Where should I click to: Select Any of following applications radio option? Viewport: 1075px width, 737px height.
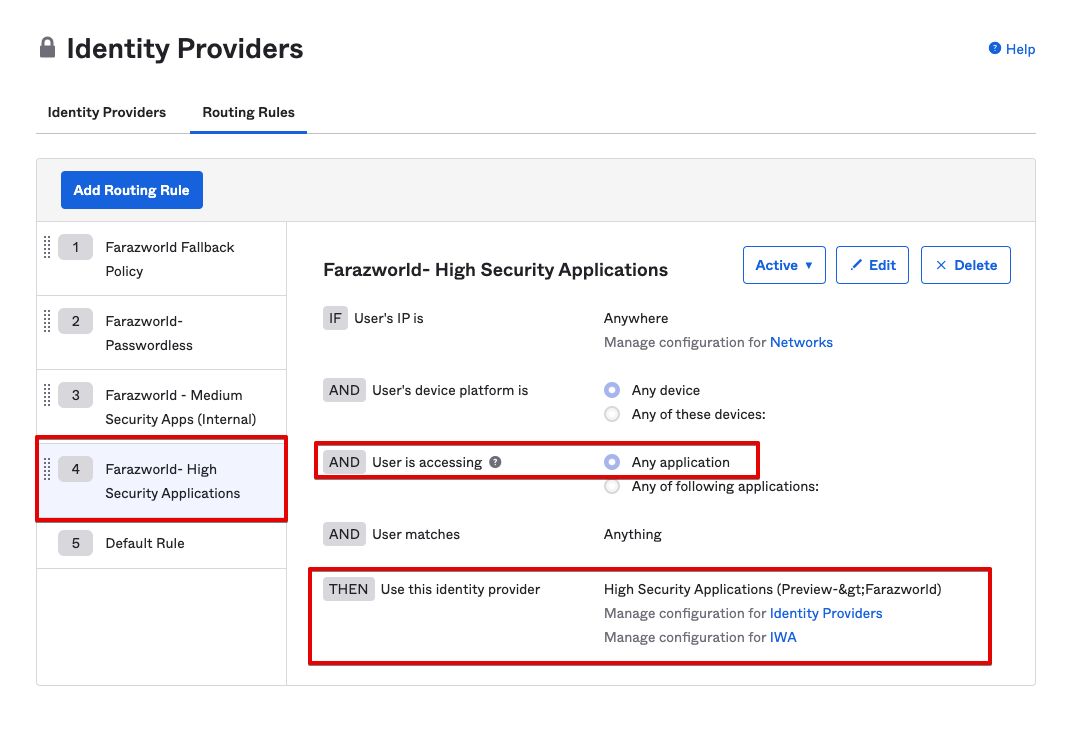coord(612,487)
